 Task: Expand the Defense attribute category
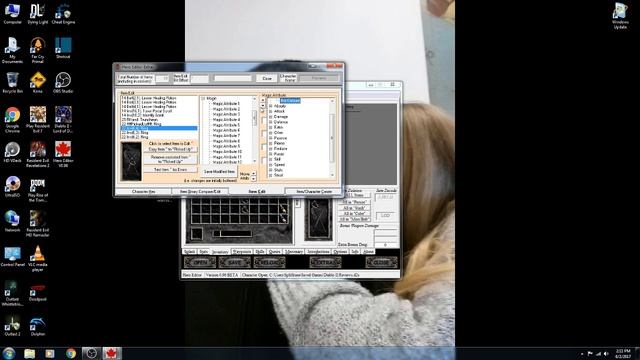[271, 122]
